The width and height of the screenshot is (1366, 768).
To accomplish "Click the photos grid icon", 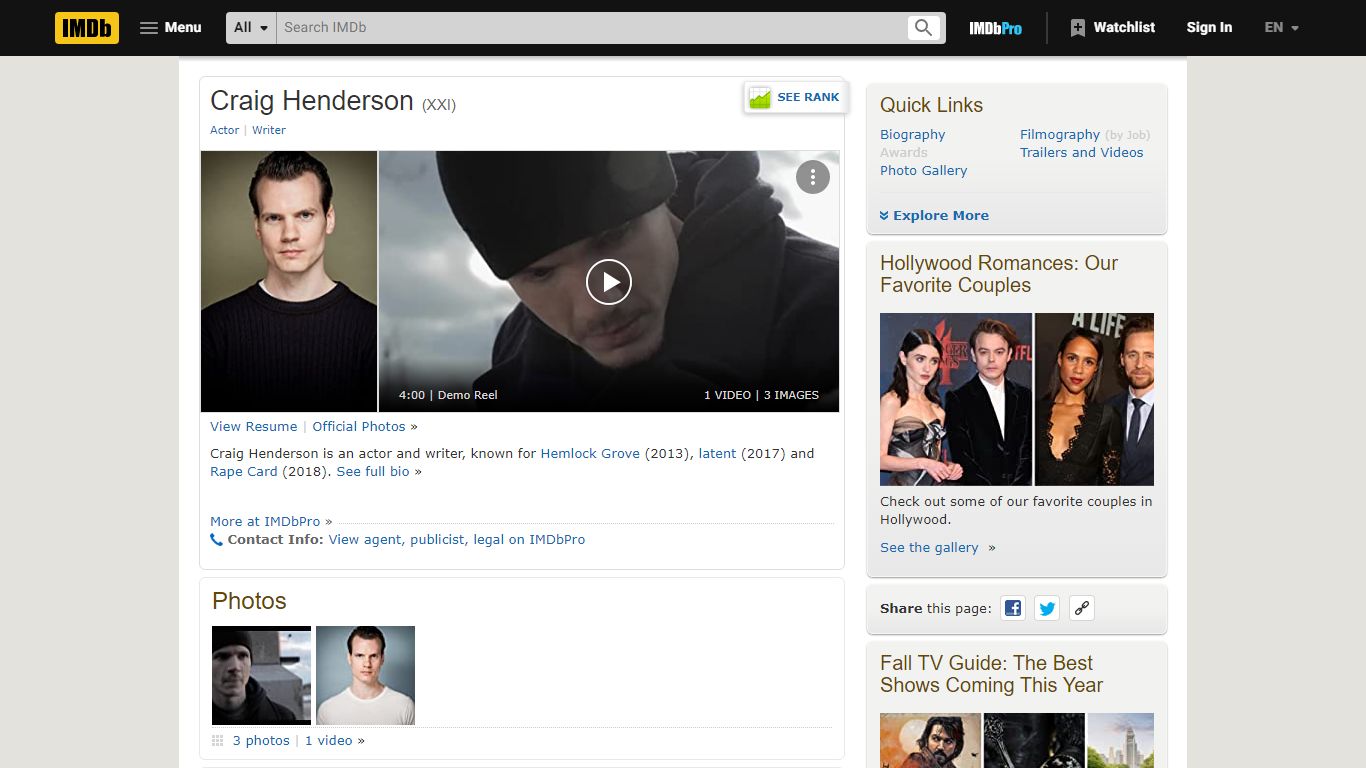I will click(x=218, y=741).
